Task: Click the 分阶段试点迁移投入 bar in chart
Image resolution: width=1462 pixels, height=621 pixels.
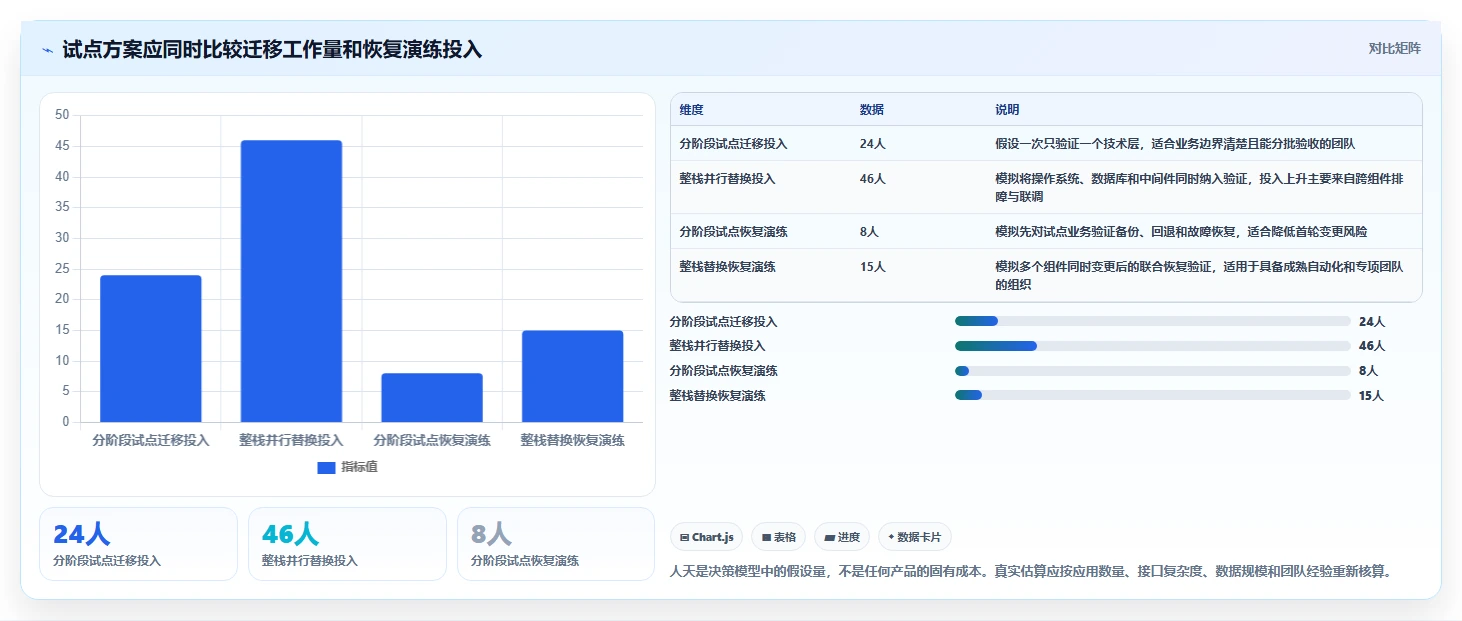Action: pos(151,349)
